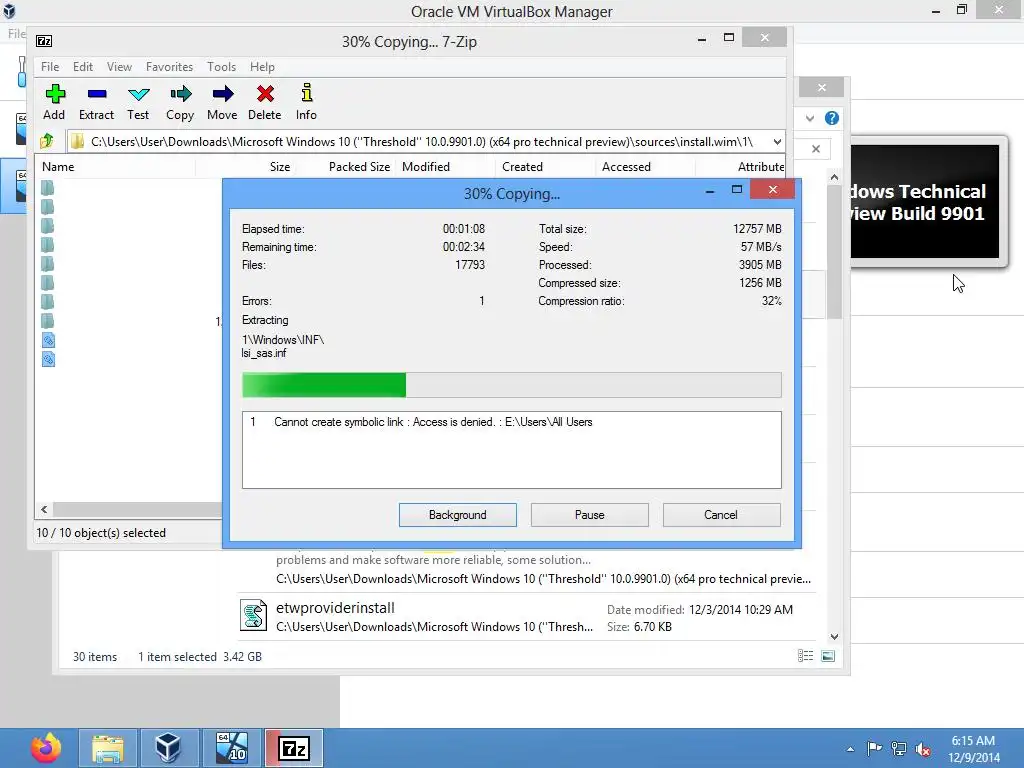The image size is (1024, 768).
Task: Select the last file icon in 7-Zip list
Action: click(48, 359)
